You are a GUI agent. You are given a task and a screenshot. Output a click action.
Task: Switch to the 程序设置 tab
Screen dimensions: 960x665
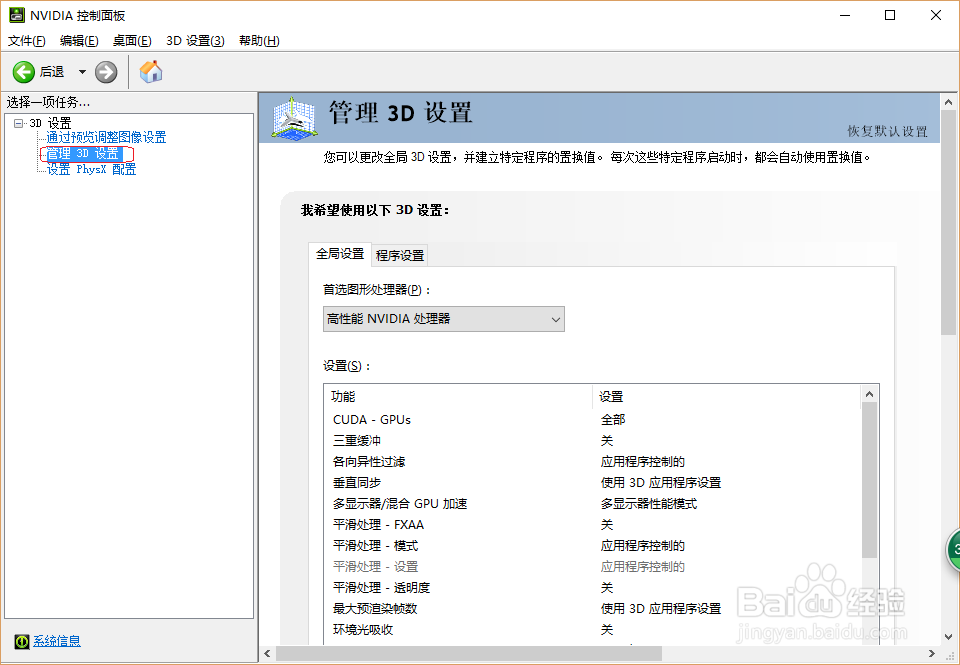click(400, 255)
